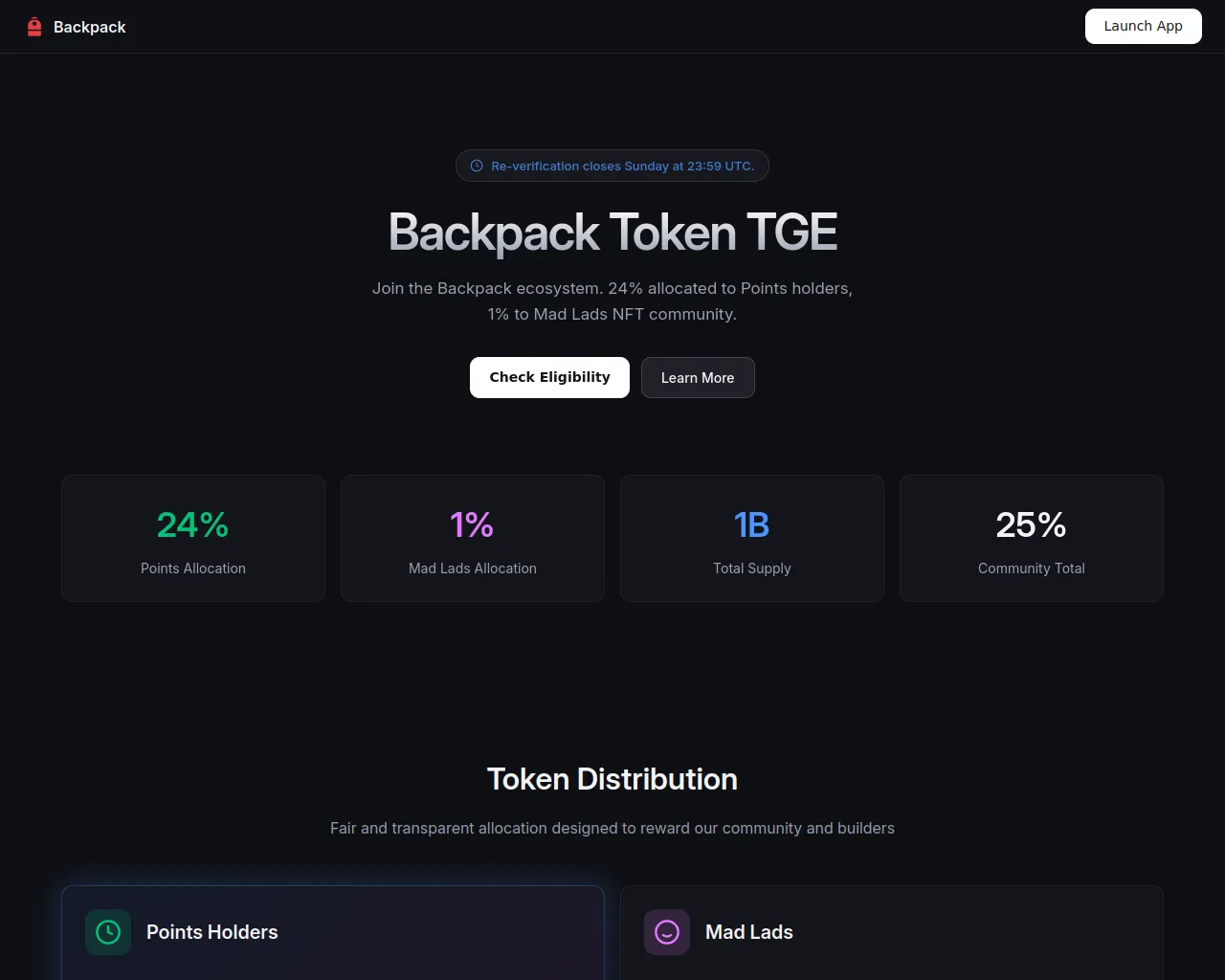Viewport: 1225px width, 980px height.
Task: Click the red Backpack logo icon
Action: point(34,27)
